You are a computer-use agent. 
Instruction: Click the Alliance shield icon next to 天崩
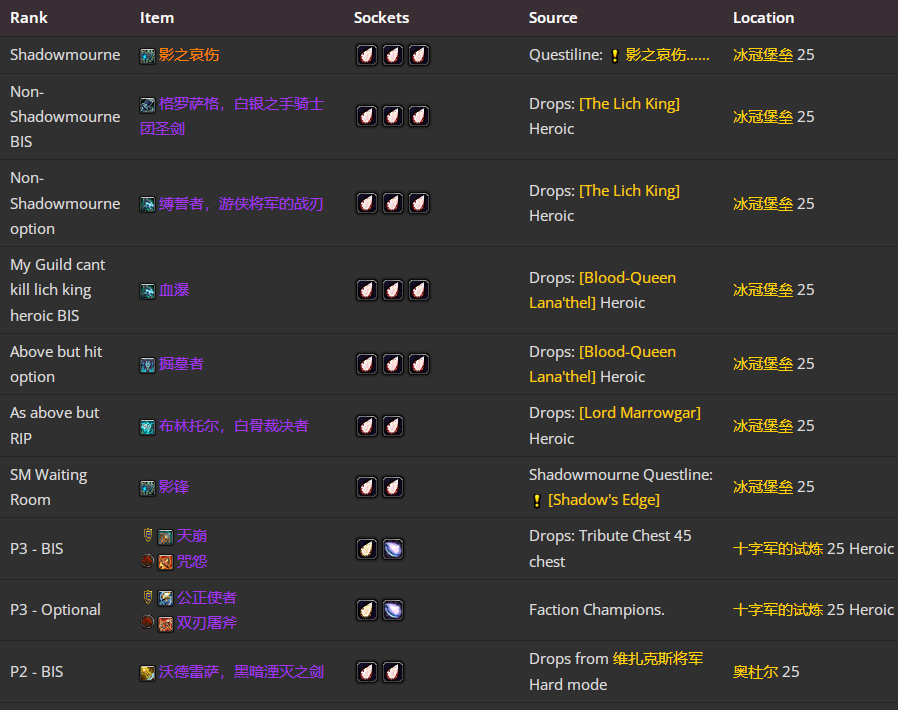[x=147, y=536]
